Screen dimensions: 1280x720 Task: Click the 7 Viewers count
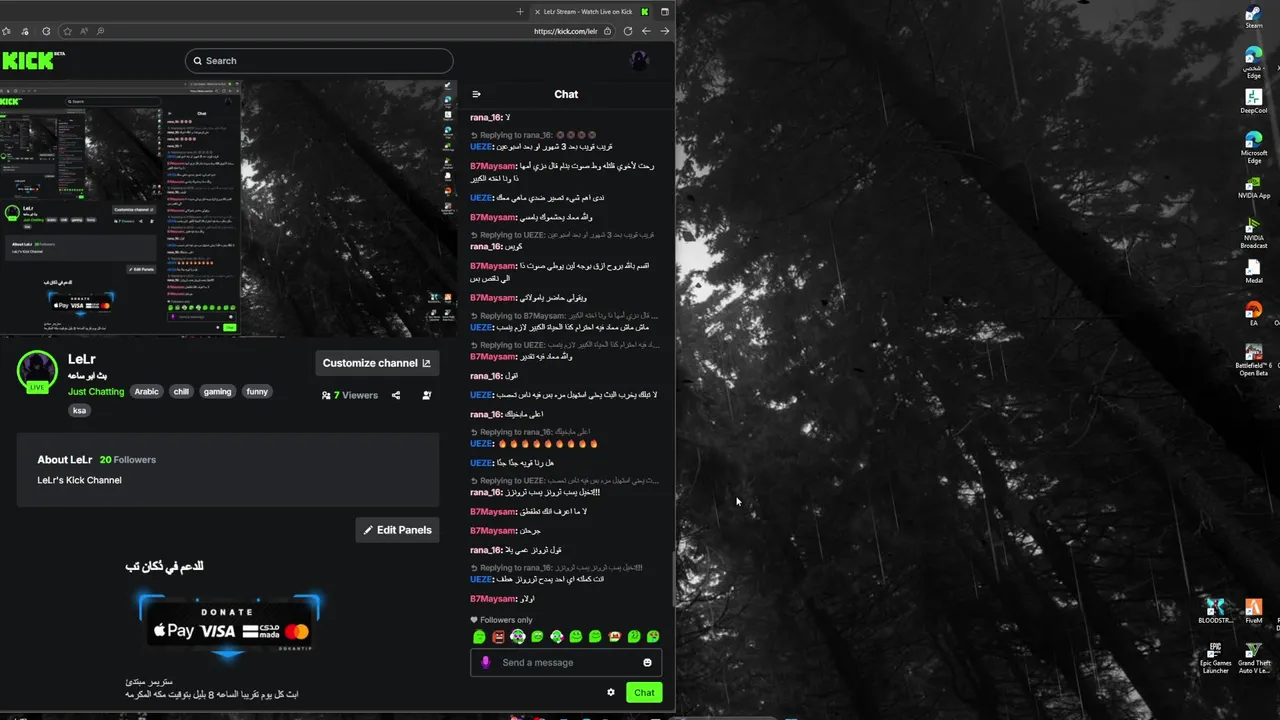click(350, 395)
